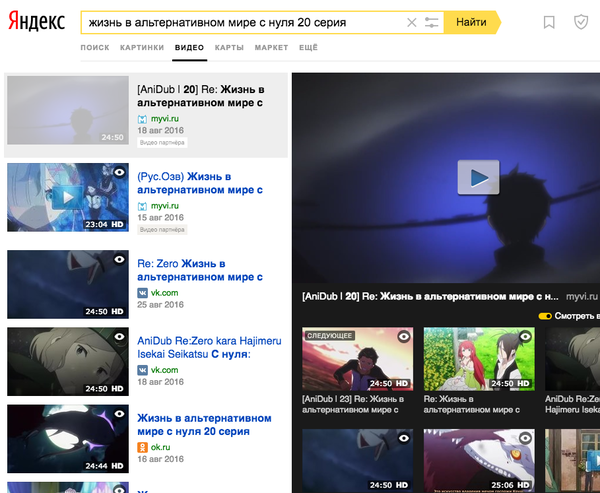Switch to the КАРТЫ tab
The width and height of the screenshot is (600, 493).
[229, 47]
